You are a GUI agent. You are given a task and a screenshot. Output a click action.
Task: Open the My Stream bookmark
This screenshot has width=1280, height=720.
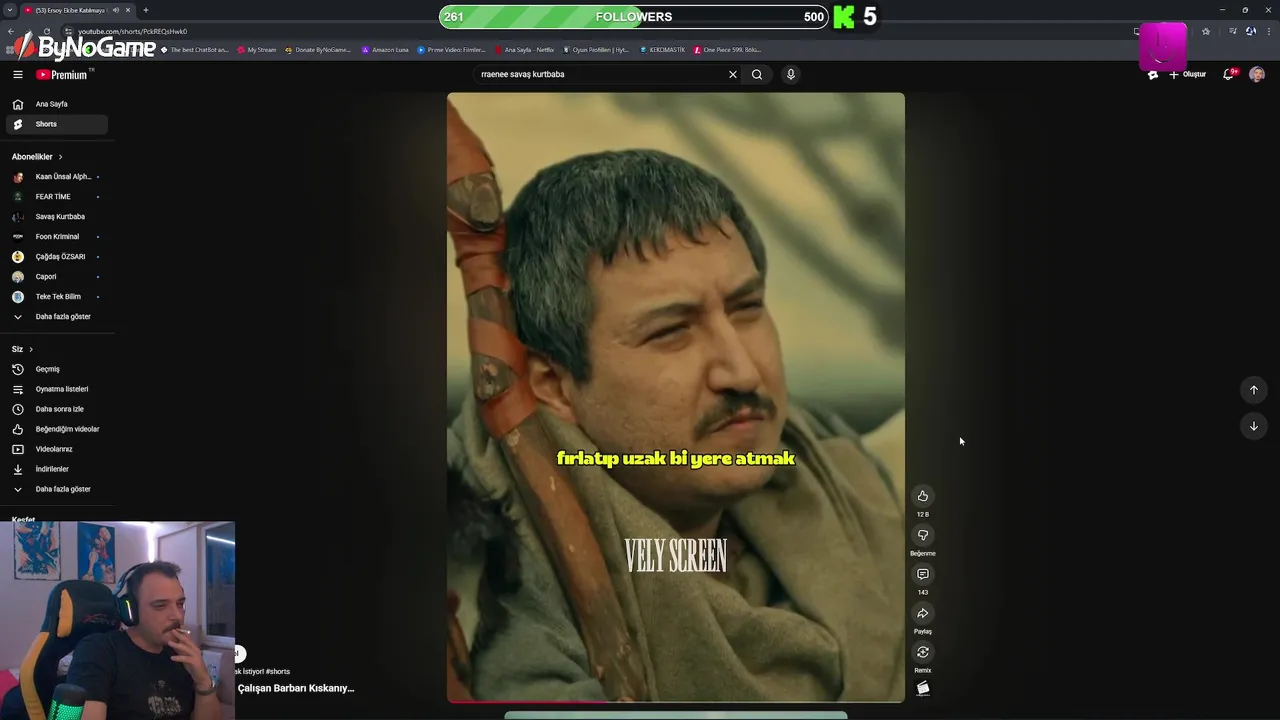coord(257,49)
